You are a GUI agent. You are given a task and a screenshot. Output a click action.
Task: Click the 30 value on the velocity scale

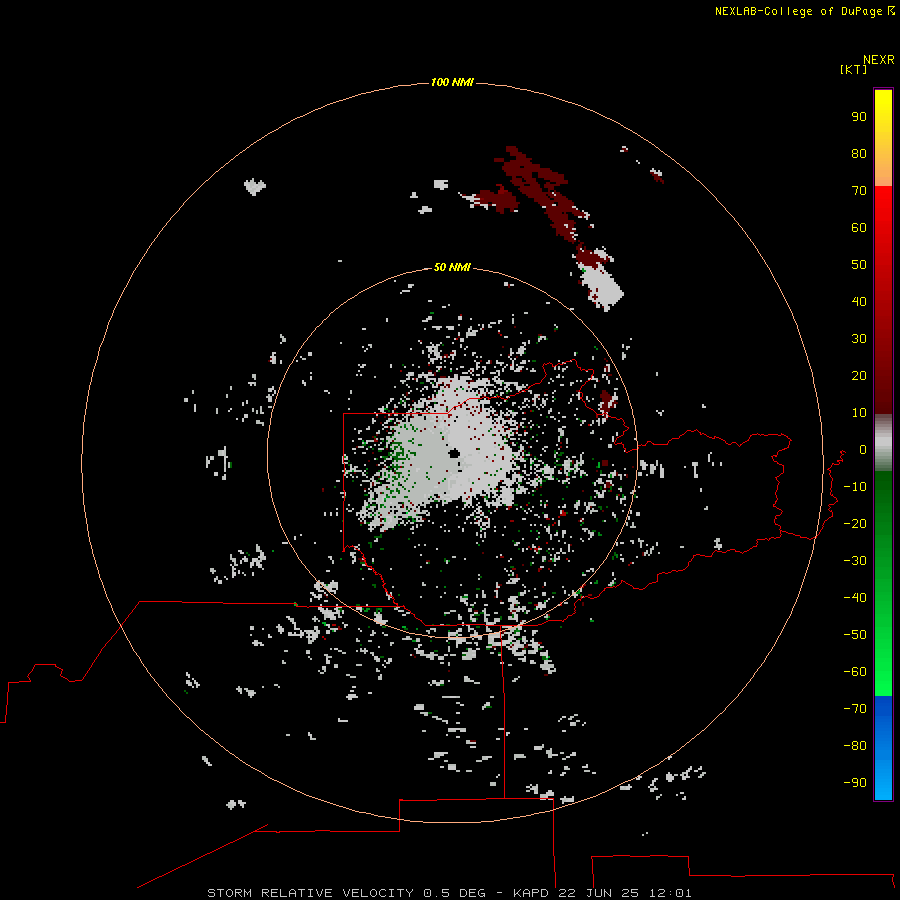tap(859, 339)
